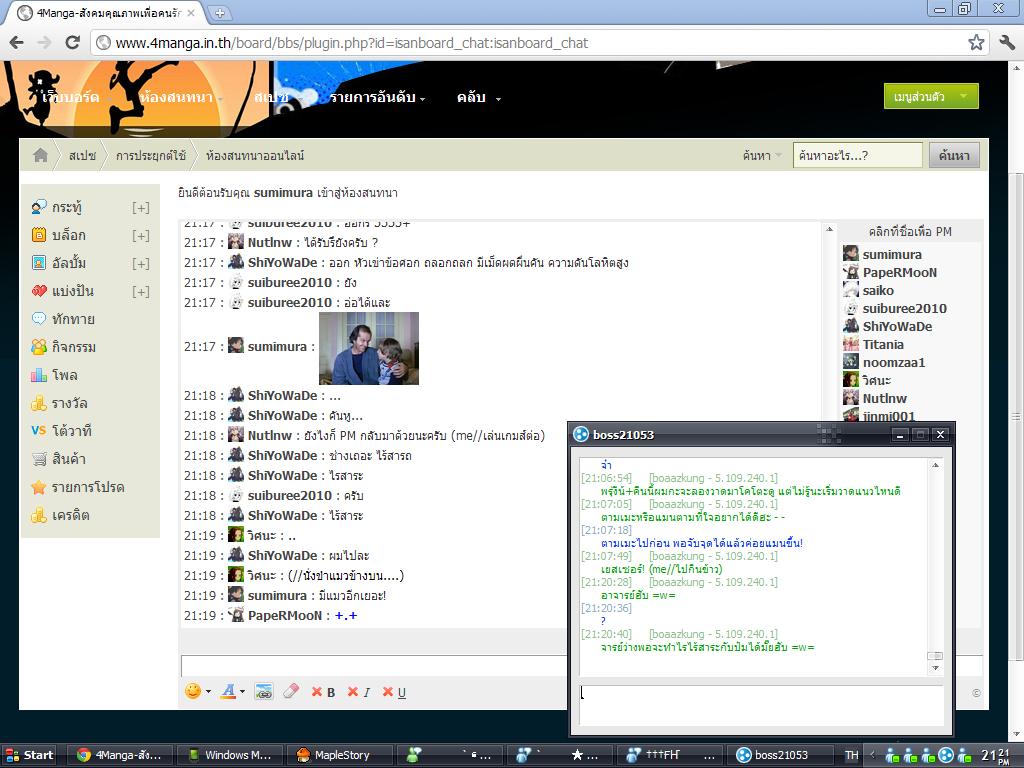1024x768 pixels.
Task: Click the Windows Start button
Action: click(x=29, y=755)
